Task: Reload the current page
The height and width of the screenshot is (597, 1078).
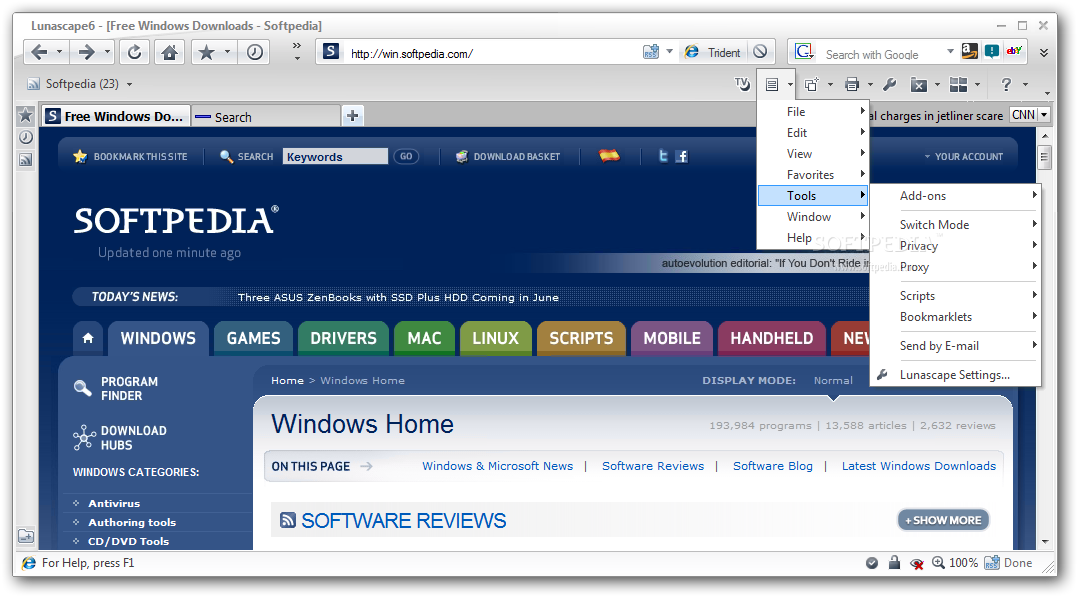Action: point(135,52)
